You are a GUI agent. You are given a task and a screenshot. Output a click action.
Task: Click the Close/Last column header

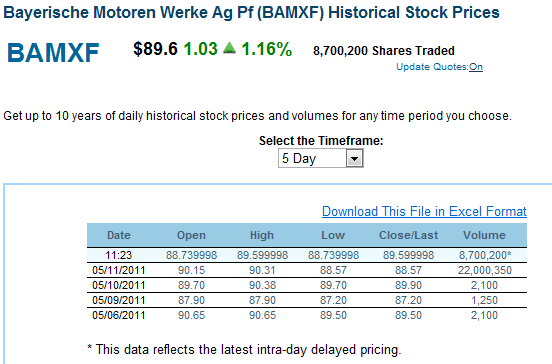click(408, 235)
